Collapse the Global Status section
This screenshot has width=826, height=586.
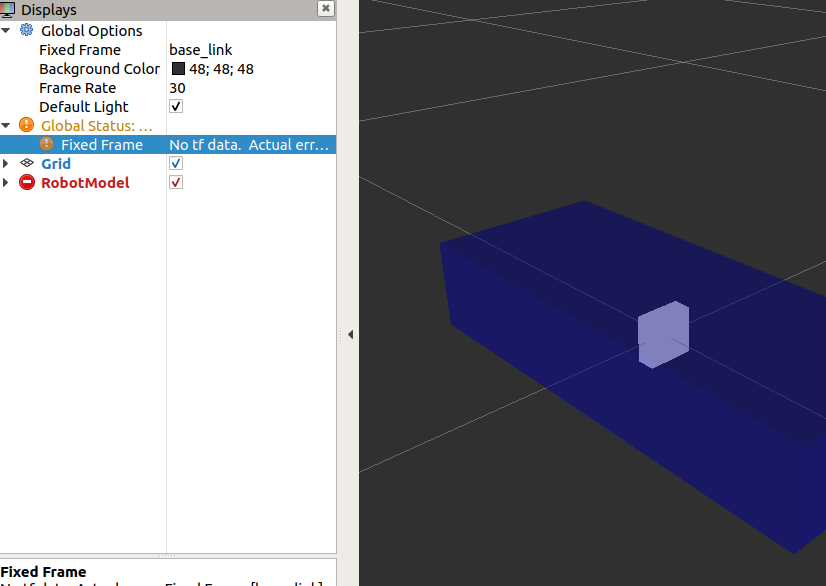pos(8,125)
